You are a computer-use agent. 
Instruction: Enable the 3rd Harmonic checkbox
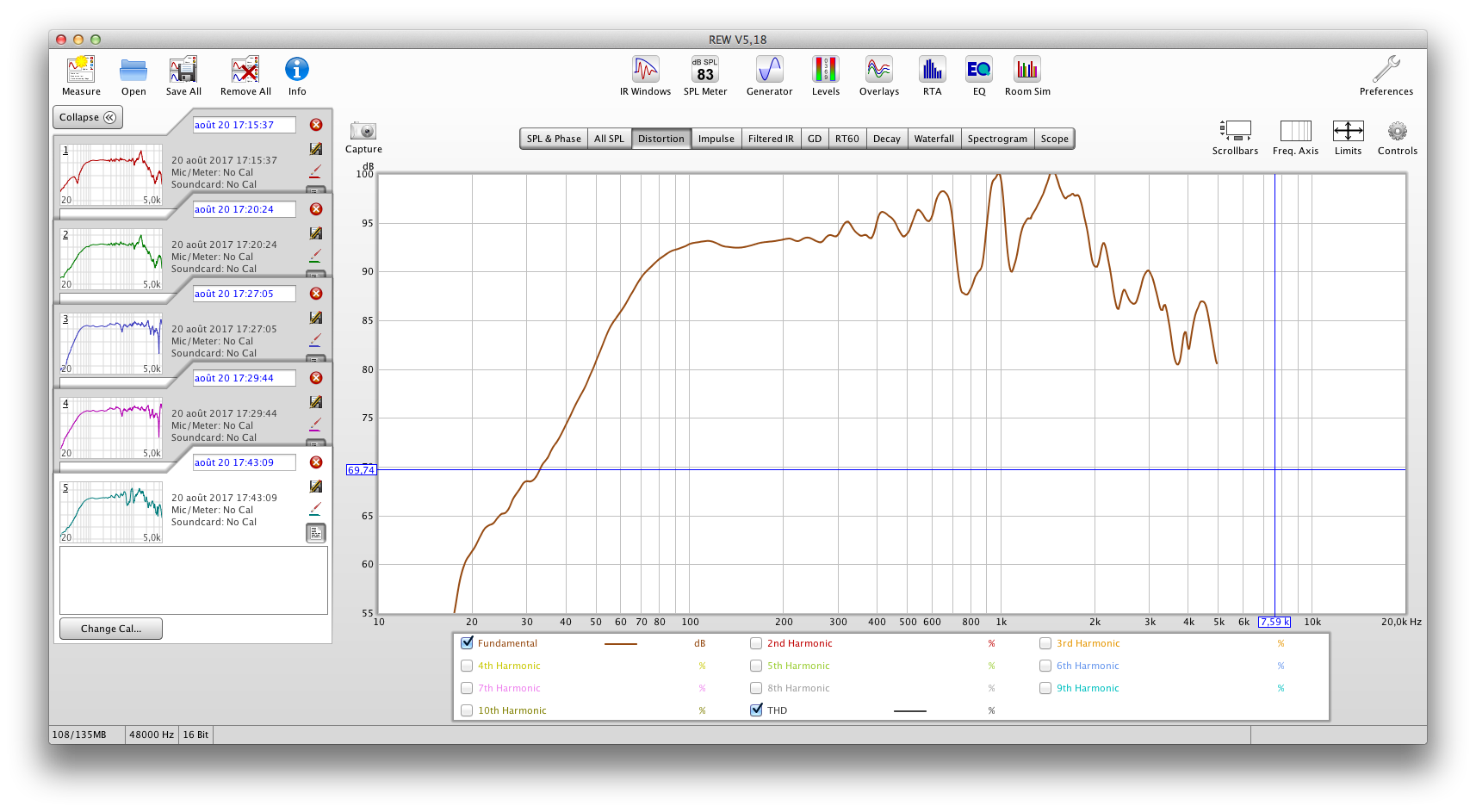click(1045, 643)
